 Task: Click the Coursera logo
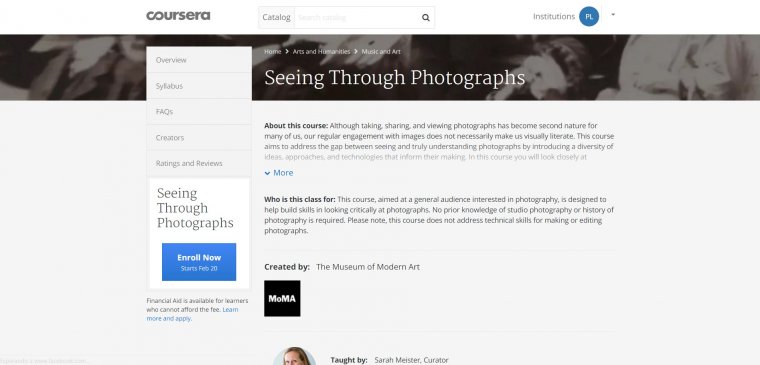pyautogui.click(x=178, y=16)
